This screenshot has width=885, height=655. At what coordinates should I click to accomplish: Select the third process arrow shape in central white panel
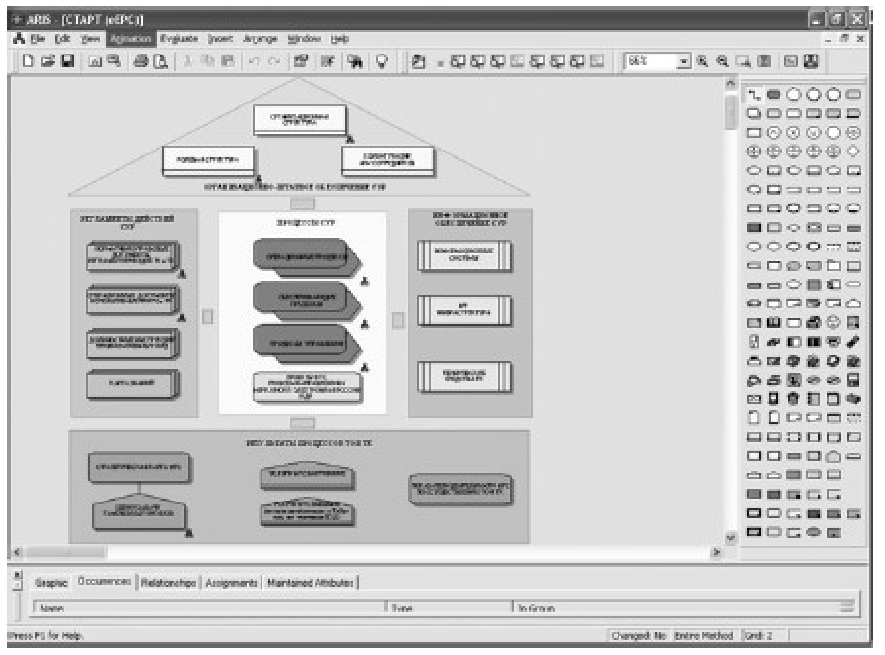[x=306, y=344]
